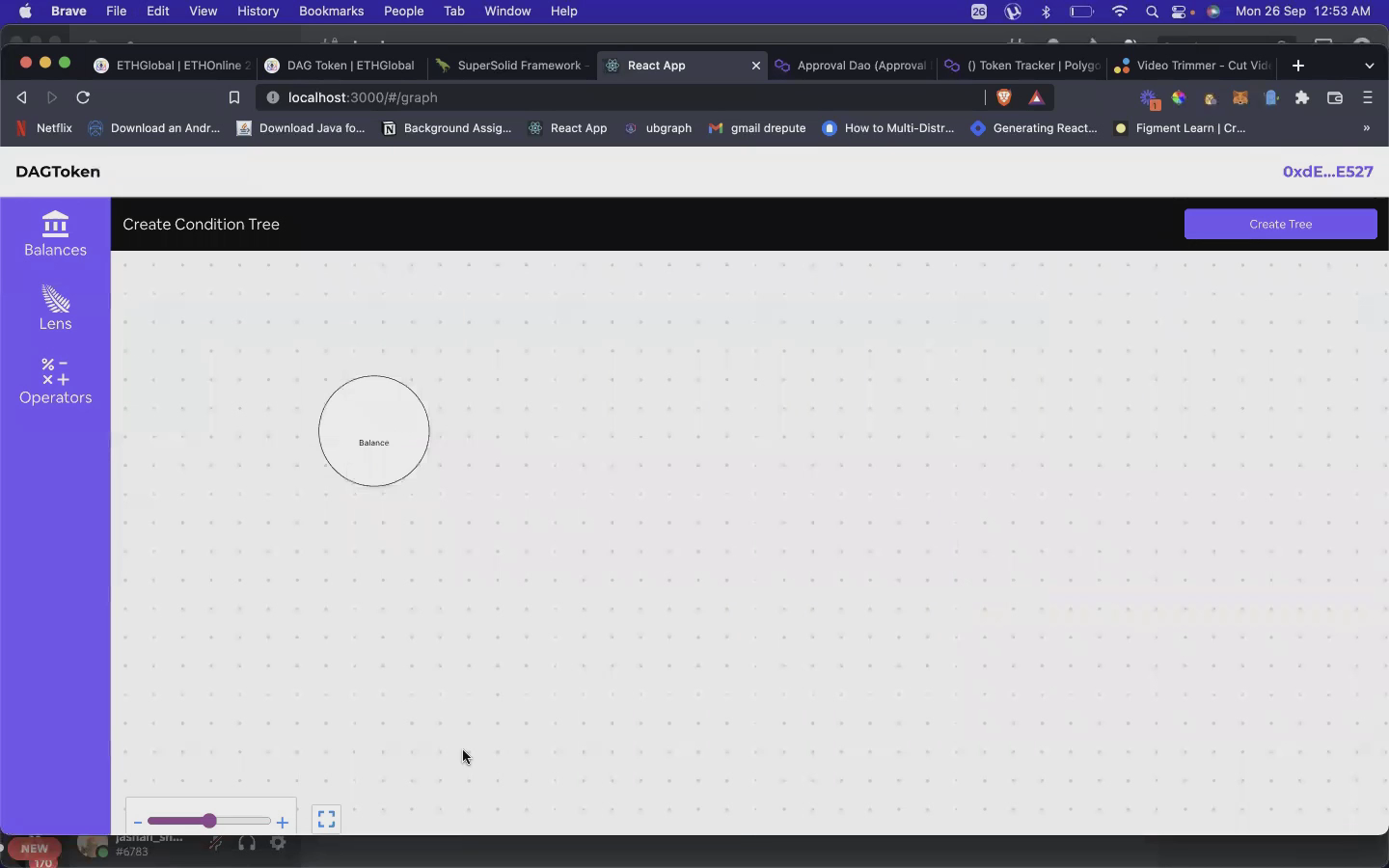Open the ubgraph bookmark
The width and height of the screenshot is (1389, 868).
[658, 128]
